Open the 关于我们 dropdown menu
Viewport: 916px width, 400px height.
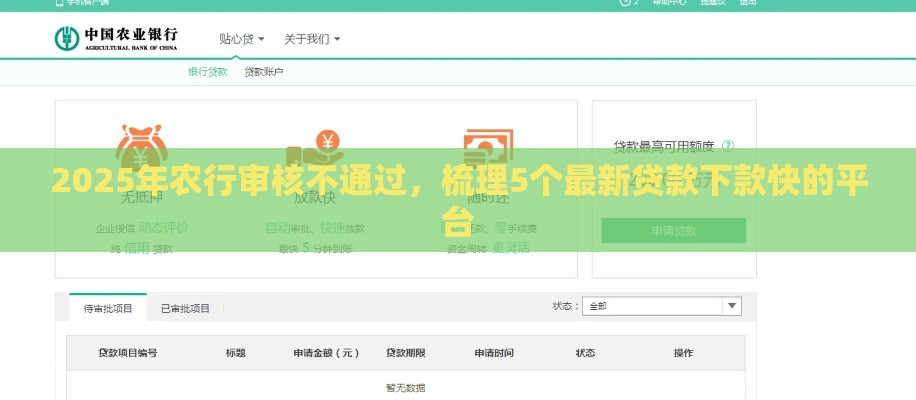pos(312,39)
